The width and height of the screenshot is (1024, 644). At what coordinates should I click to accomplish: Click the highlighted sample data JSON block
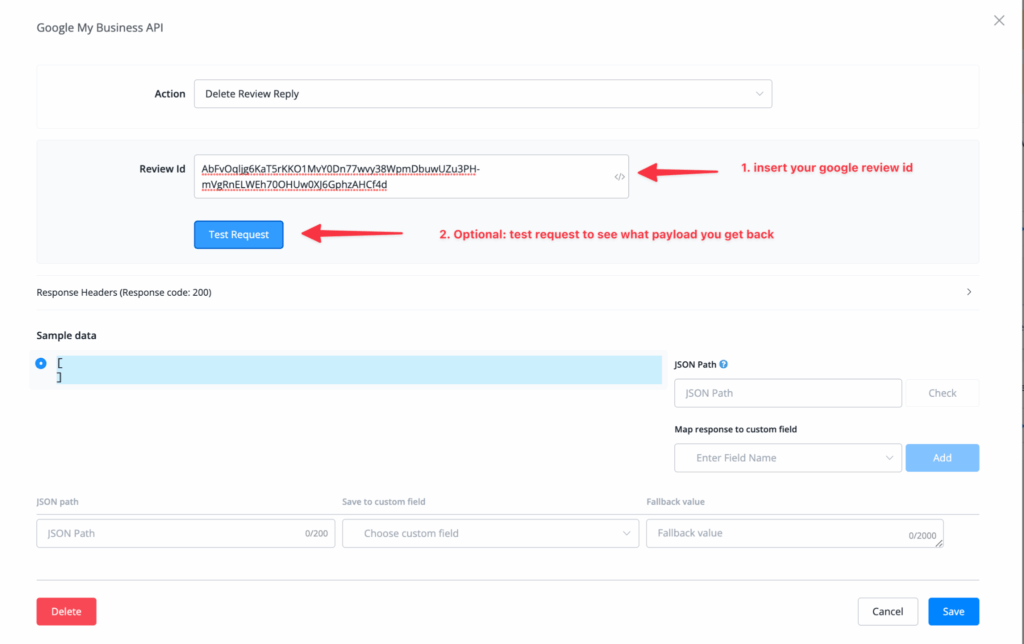pos(360,370)
